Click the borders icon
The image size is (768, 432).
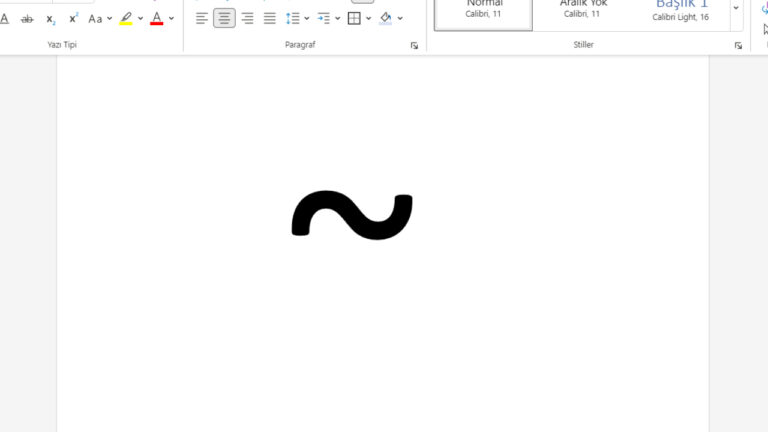click(x=354, y=18)
